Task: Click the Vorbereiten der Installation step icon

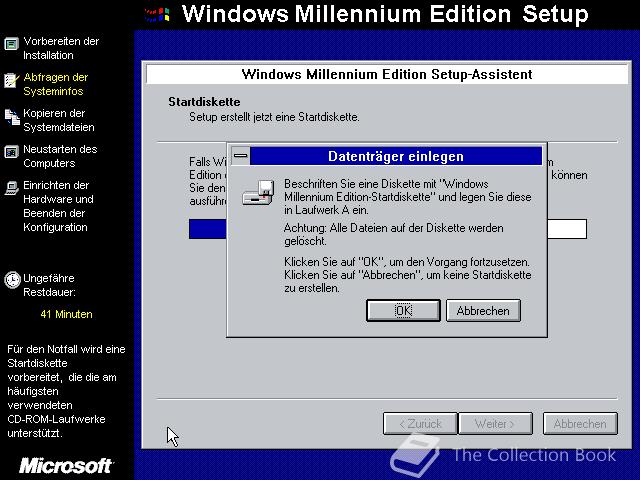Action: (x=11, y=43)
